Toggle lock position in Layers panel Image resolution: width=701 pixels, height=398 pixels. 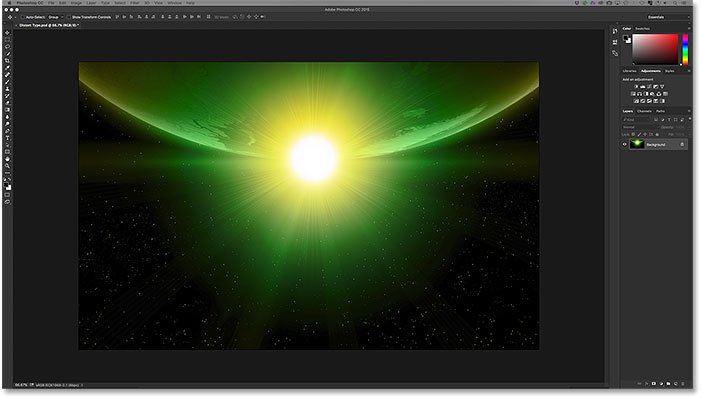tap(645, 134)
